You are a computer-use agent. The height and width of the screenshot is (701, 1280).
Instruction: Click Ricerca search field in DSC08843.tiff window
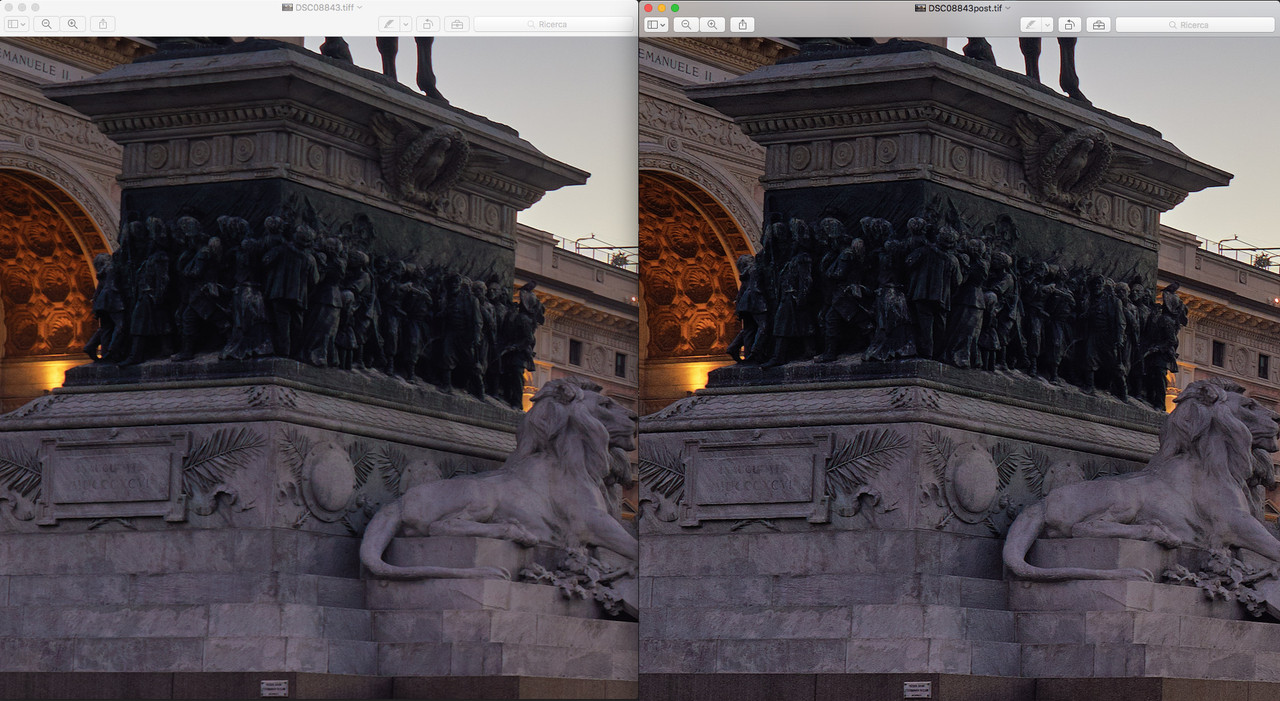tap(553, 24)
